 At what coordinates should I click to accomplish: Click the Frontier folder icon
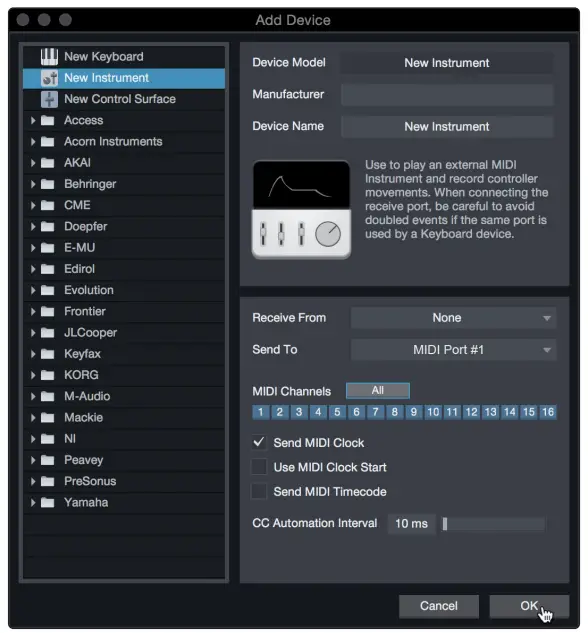[x=48, y=311]
